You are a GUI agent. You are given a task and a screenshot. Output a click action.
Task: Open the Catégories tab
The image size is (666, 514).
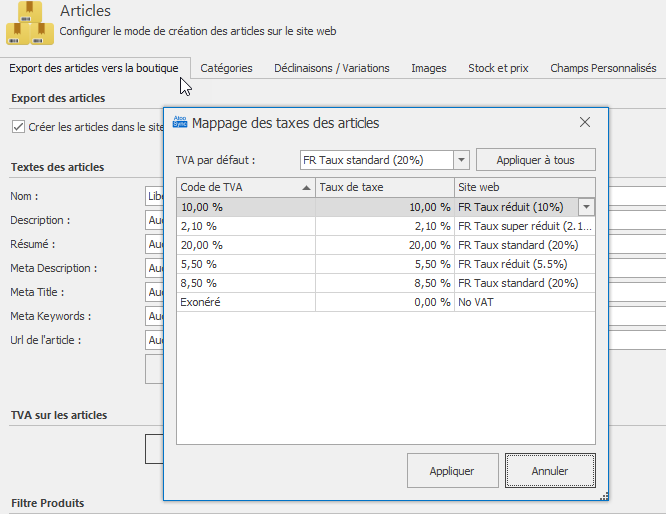(x=226, y=68)
